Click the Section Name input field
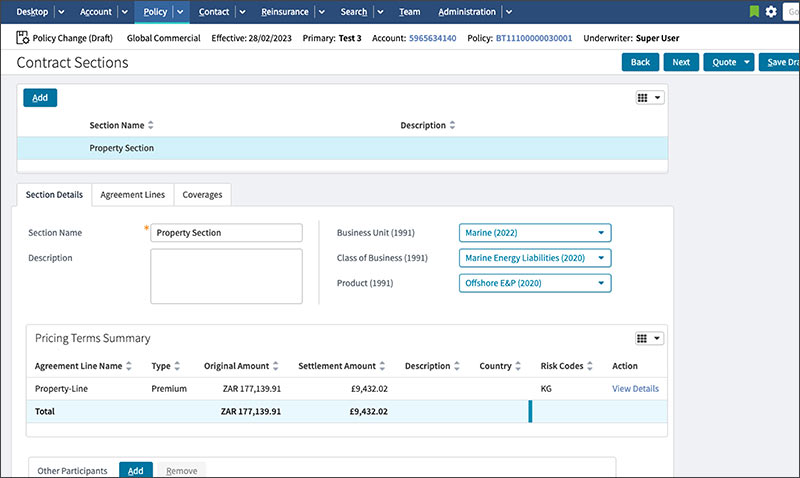Image resolution: width=800 pixels, height=478 pixels. coord(226,233)
